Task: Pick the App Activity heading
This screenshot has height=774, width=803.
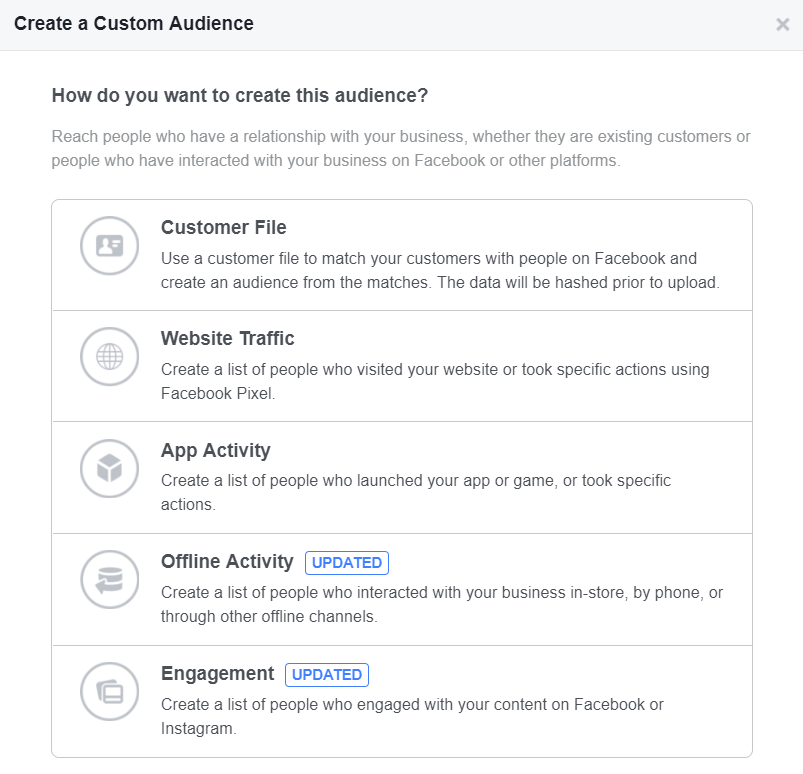Action: pyautogui.click(x=216, y=450)
